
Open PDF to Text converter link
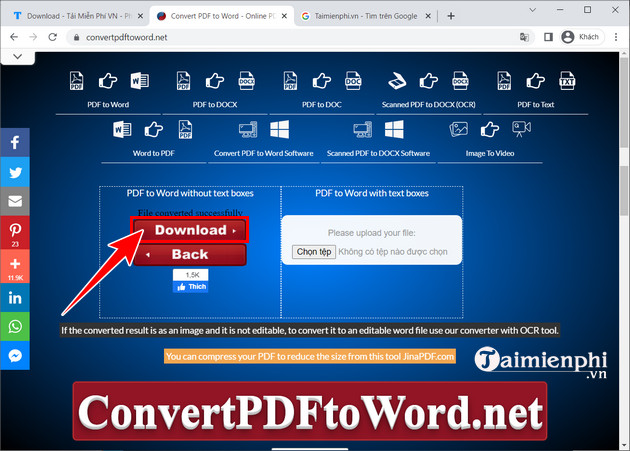pos(536,105)
